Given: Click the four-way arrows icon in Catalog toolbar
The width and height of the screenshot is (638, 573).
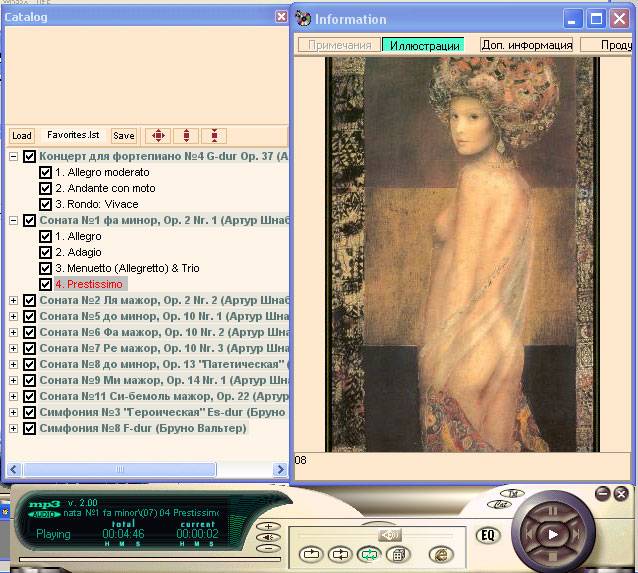Looking at the screenshot, I should click(157, 136).
